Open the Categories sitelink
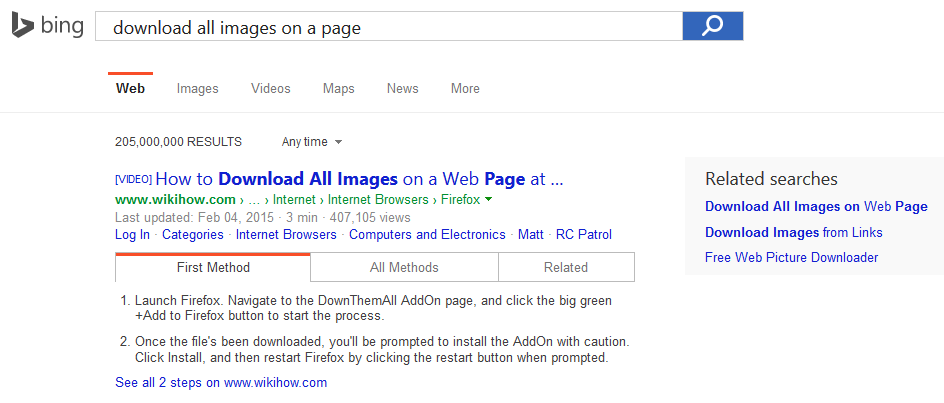This screenshot has width=944, height=403. [193, 235]
